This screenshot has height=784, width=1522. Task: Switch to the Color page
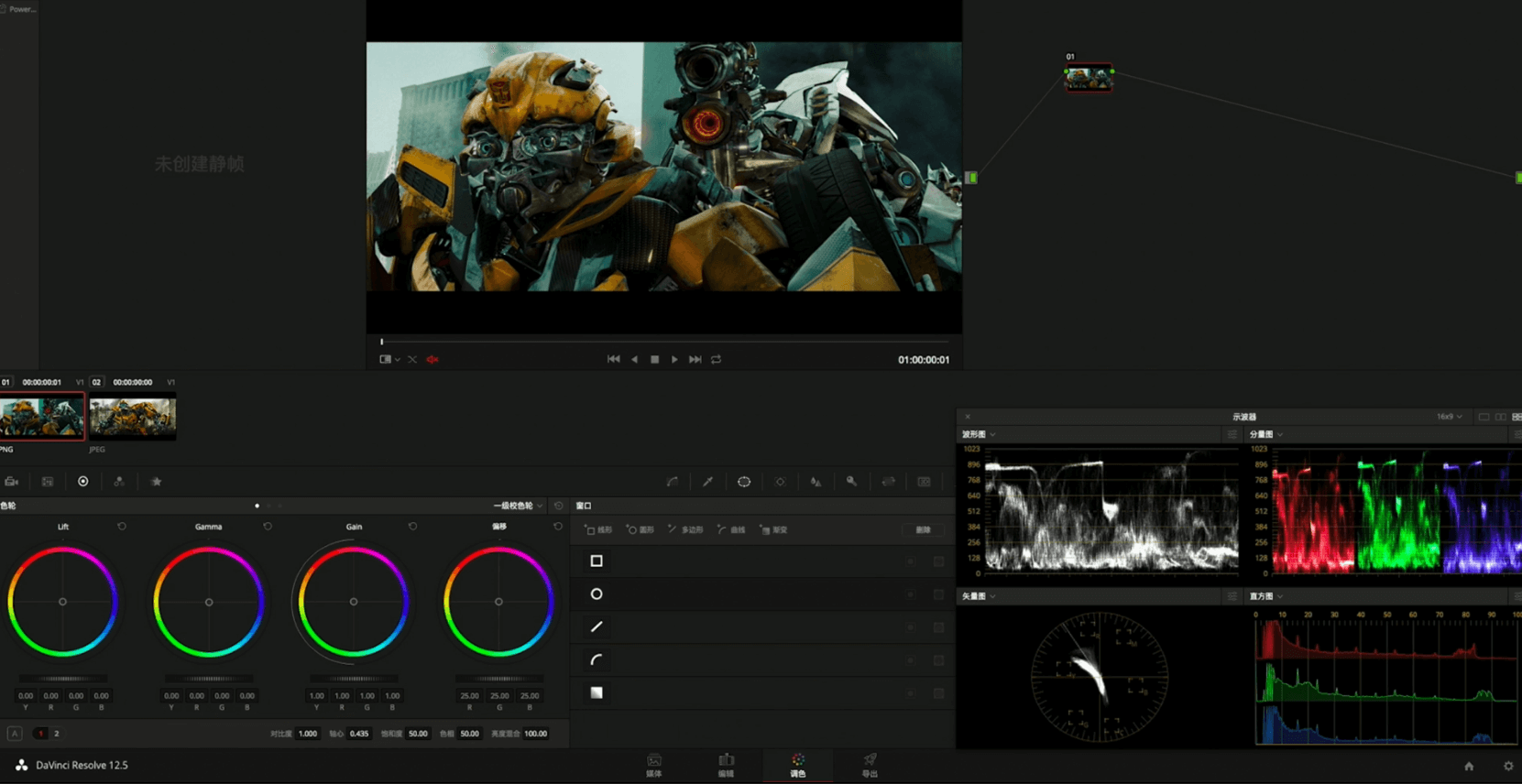point(798,766)
